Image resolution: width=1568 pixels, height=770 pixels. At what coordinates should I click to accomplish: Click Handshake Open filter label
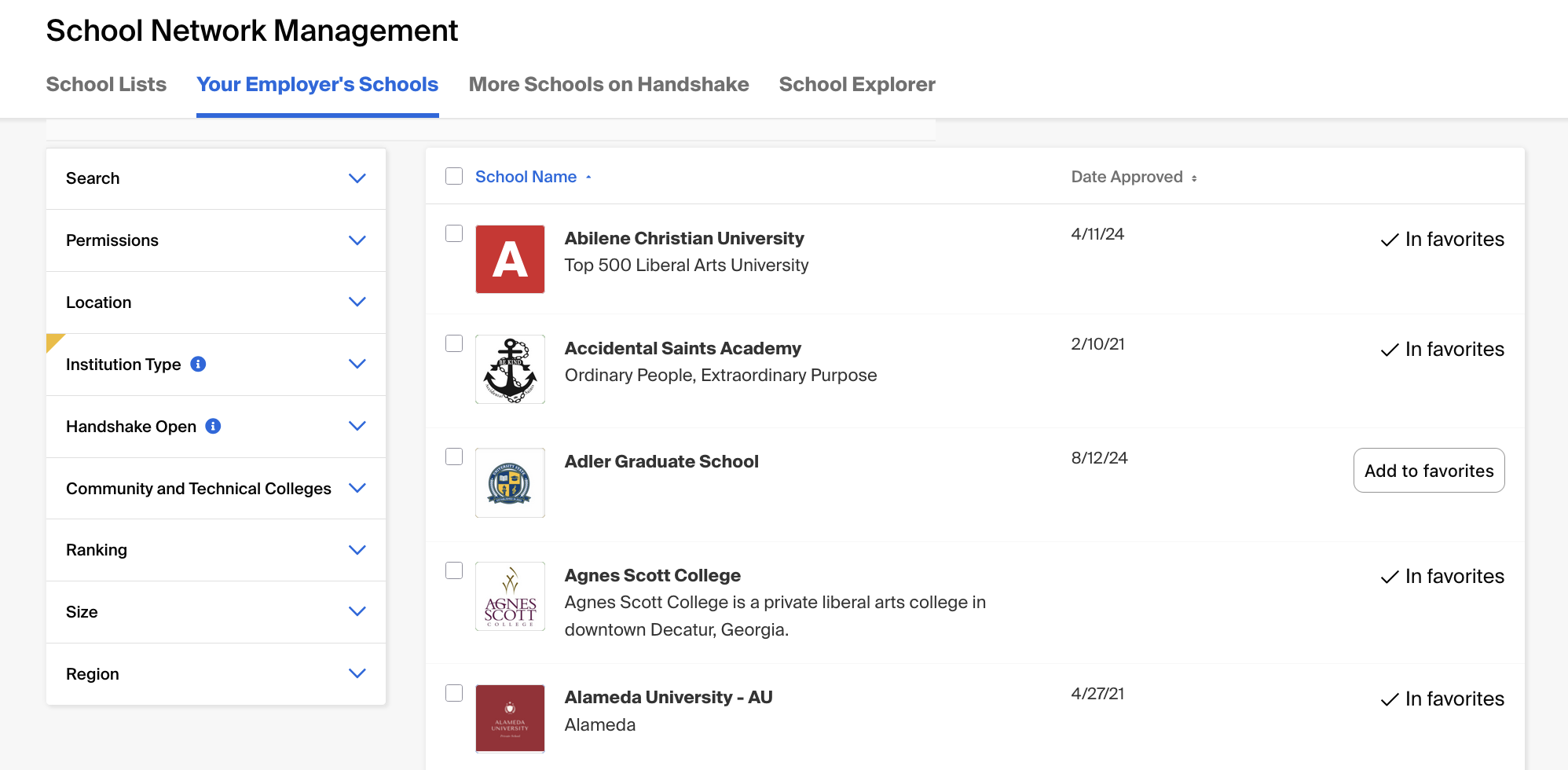pyautogui.click(x=131, y=427)
